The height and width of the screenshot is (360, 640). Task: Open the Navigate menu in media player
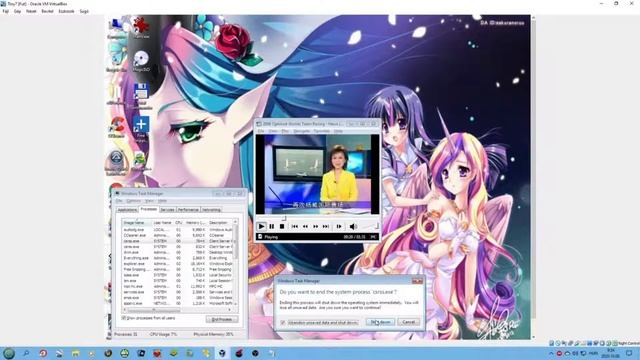pyautogui.click(x=301, y=131)
